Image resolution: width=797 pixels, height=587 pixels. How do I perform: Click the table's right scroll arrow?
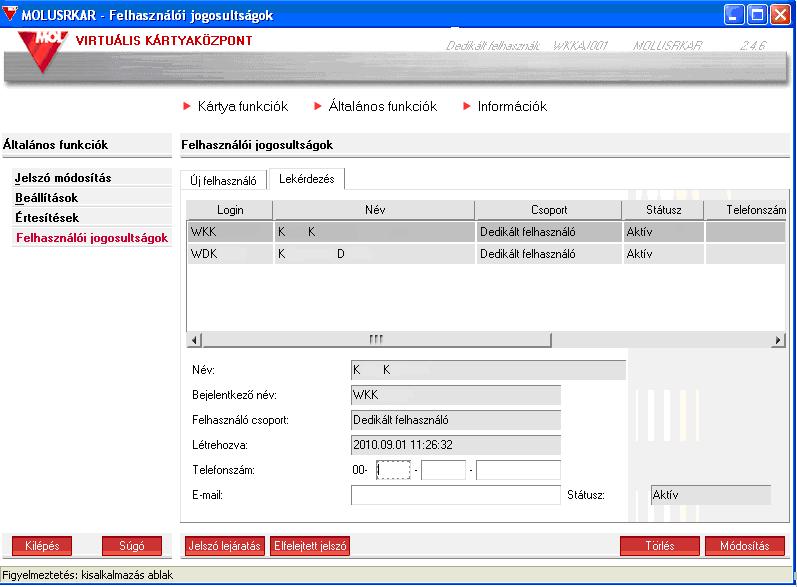[x=778, y=339]
